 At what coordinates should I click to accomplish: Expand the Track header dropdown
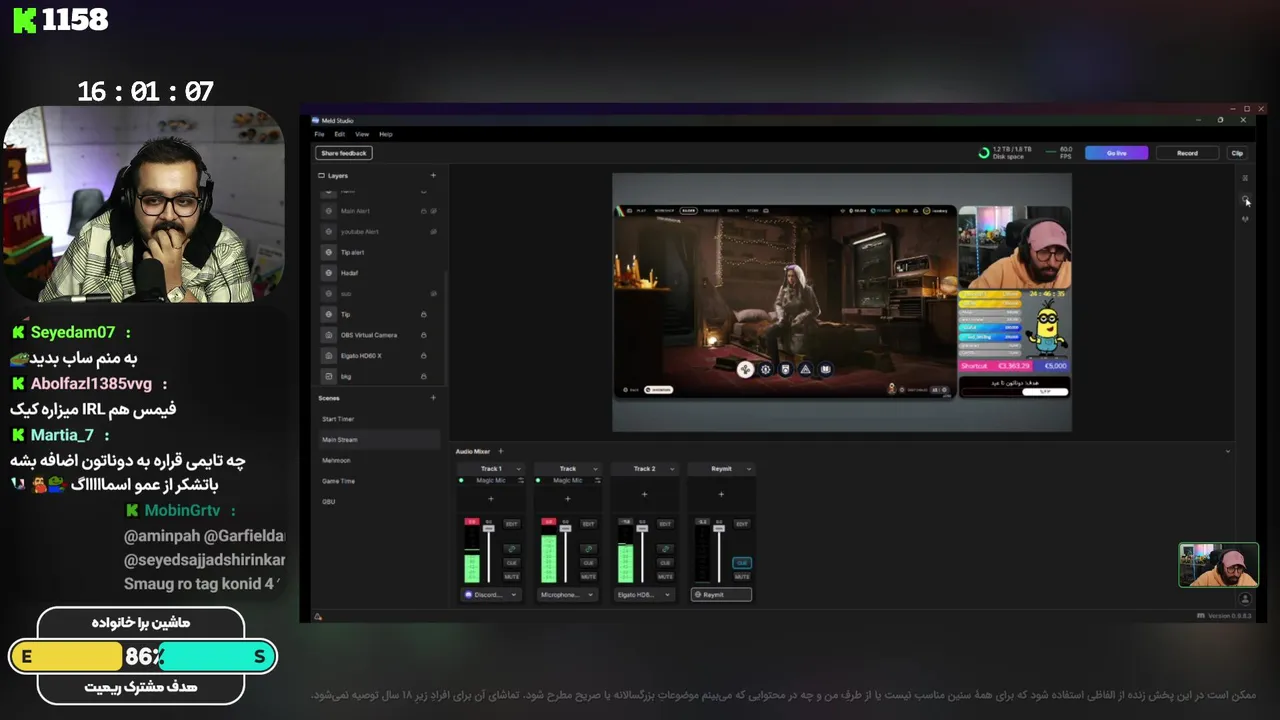[595, 468]
